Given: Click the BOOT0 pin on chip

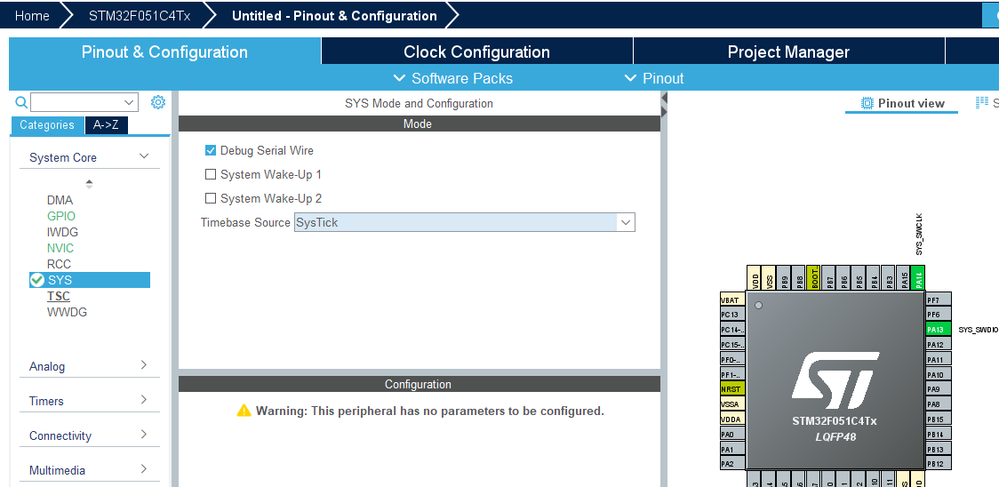Looking at the screenshot, I should coord(814,279).
